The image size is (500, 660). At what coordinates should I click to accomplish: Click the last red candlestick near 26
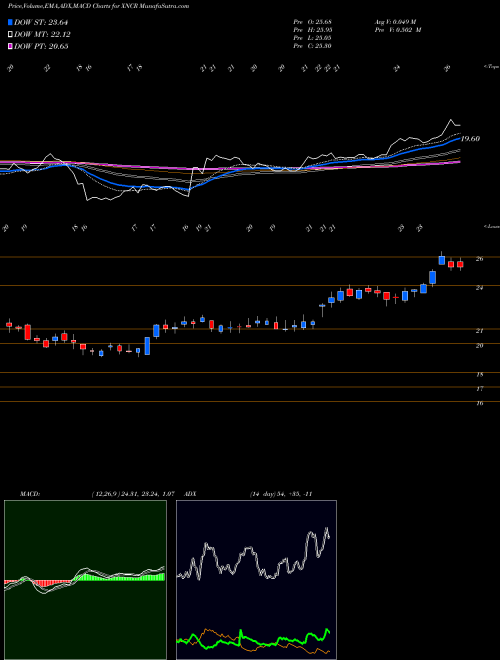tap(460, 264)
